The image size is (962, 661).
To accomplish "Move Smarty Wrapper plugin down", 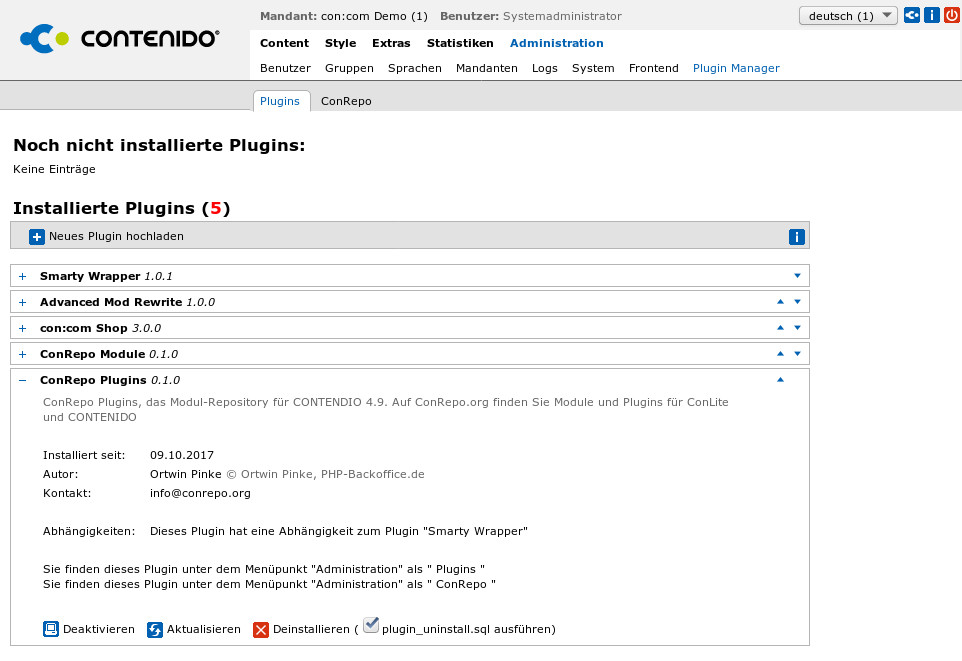I will coord(797,275).
